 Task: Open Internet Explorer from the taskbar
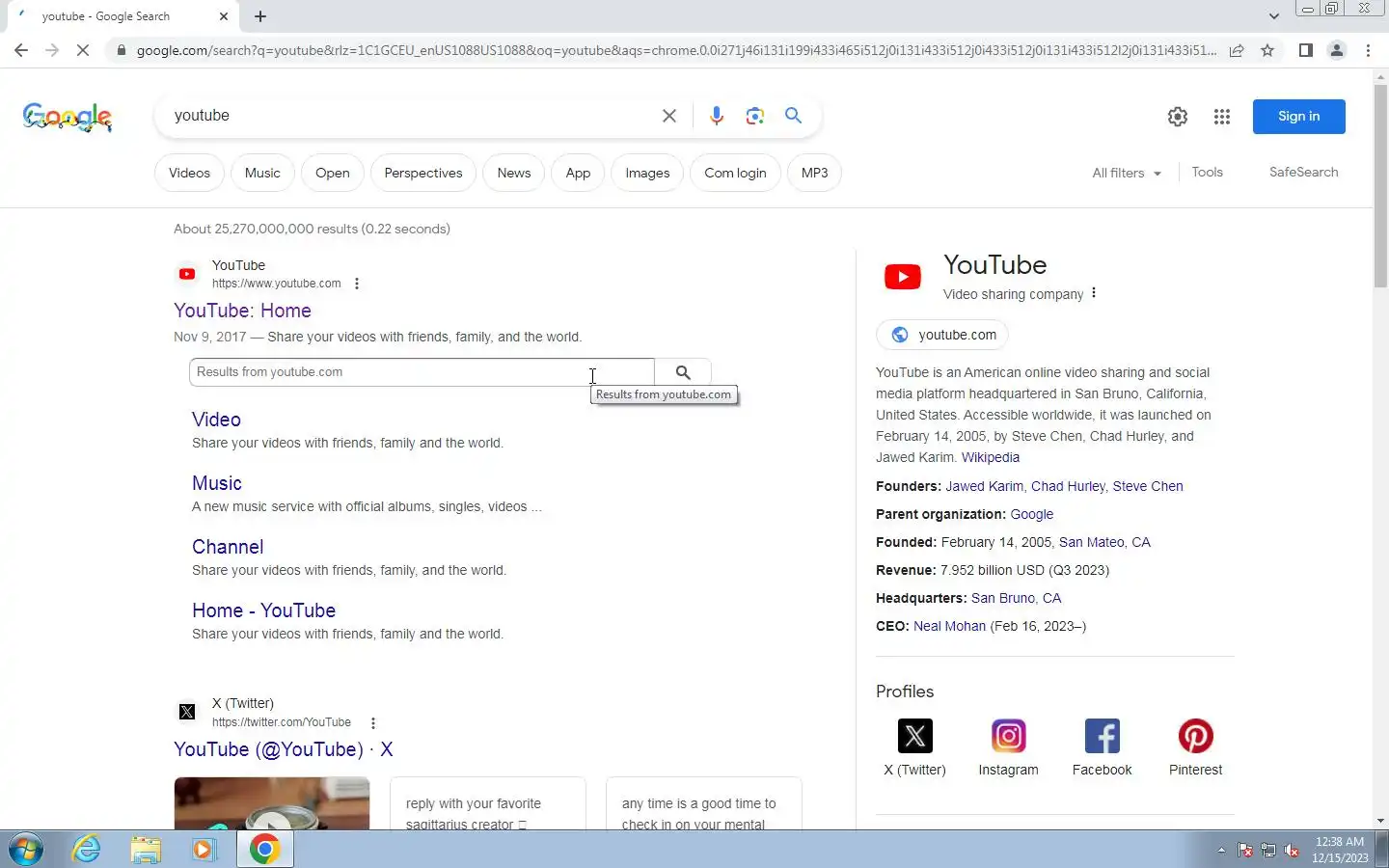(87, 850)
